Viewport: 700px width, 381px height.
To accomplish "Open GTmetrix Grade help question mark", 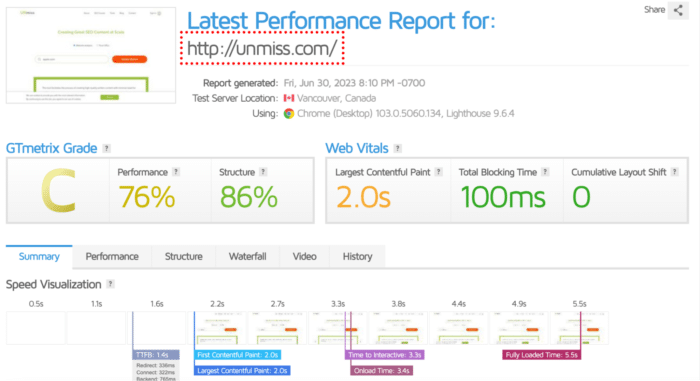I will [106, 148].
